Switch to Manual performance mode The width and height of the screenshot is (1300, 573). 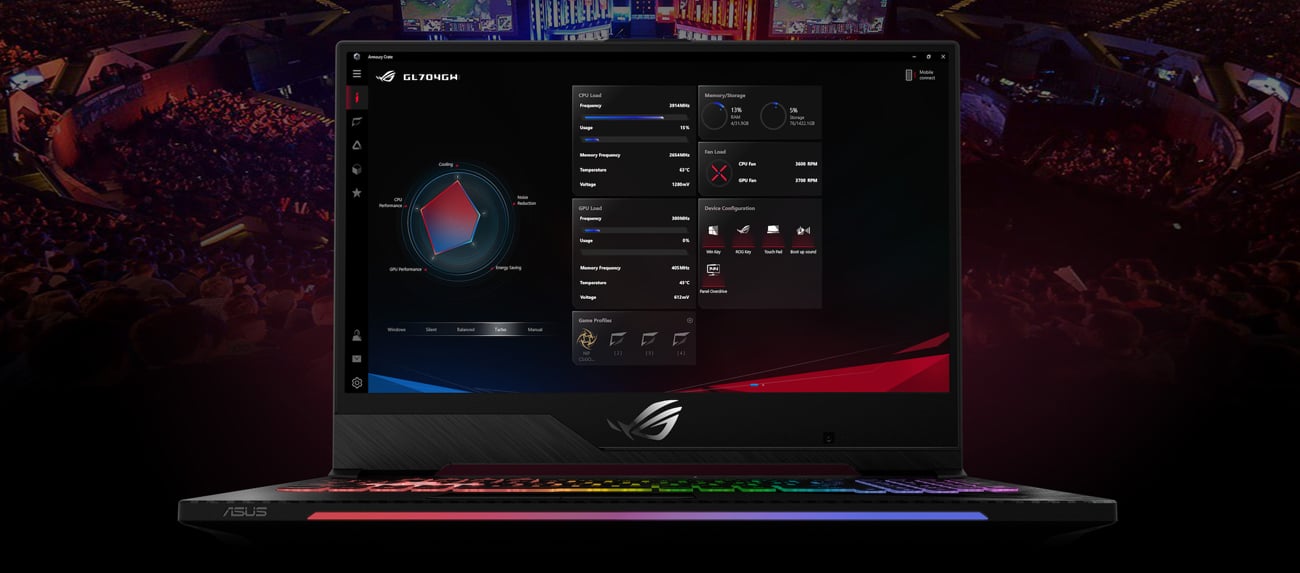point(535,329)
